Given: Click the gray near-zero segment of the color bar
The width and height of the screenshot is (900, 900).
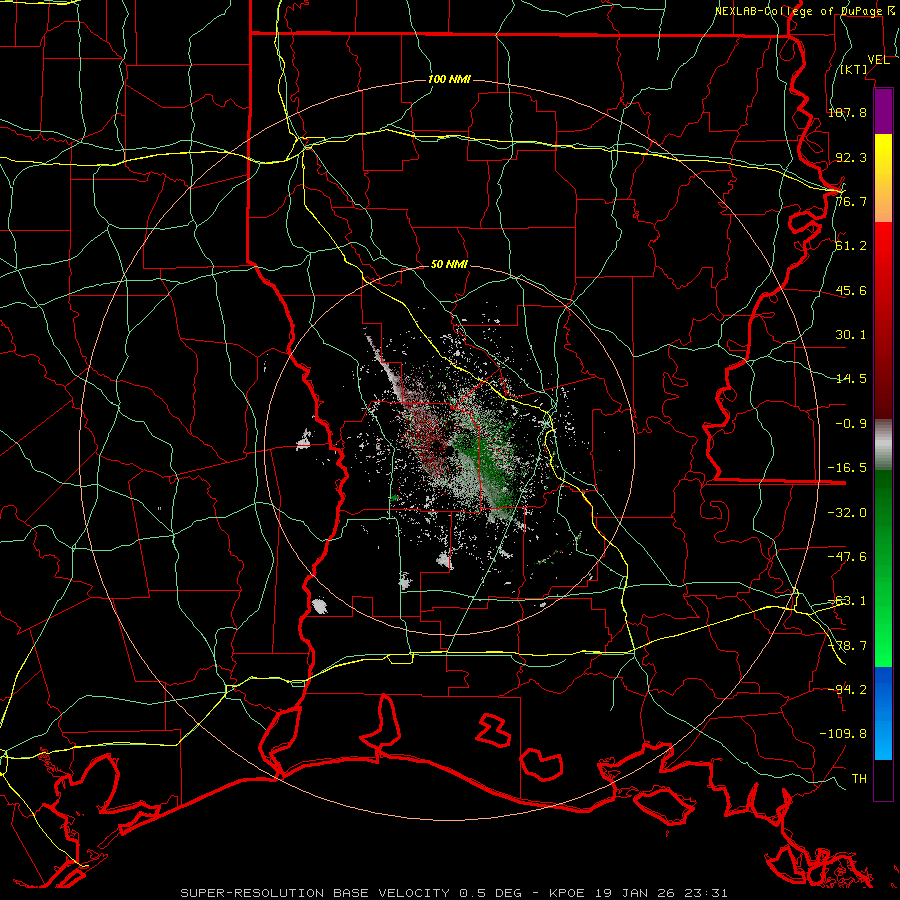Looking at the screenshot, I should [883, 445].
